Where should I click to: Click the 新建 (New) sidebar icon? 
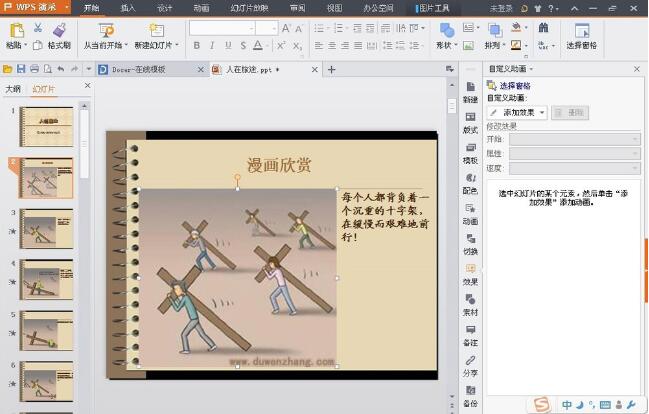(470, 92)
